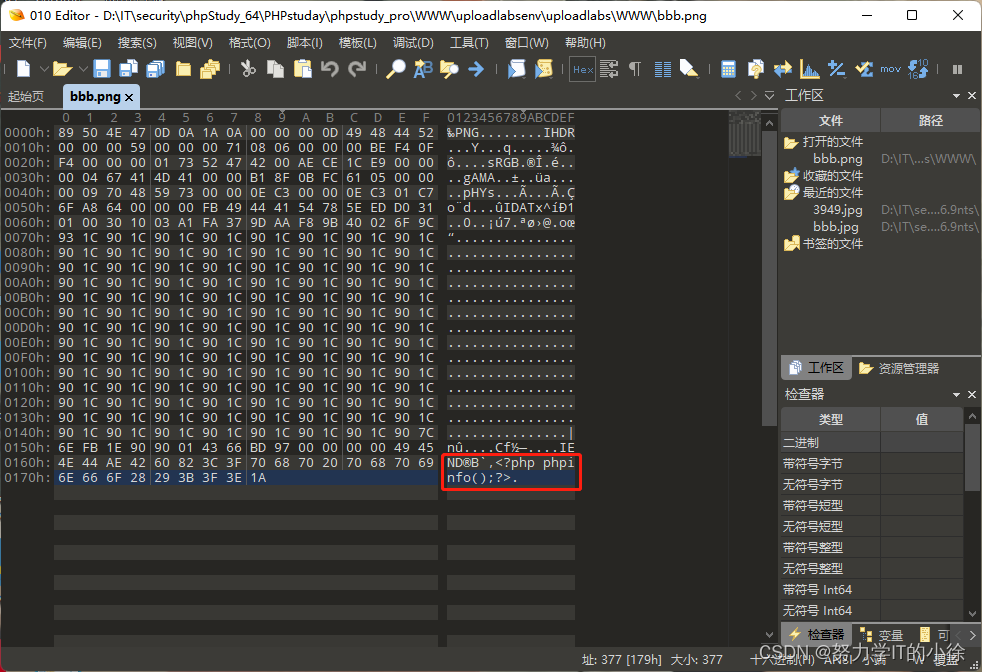Open the Replace tool icon
Viewport: 982px width, 672px height.
pos(423,68)
